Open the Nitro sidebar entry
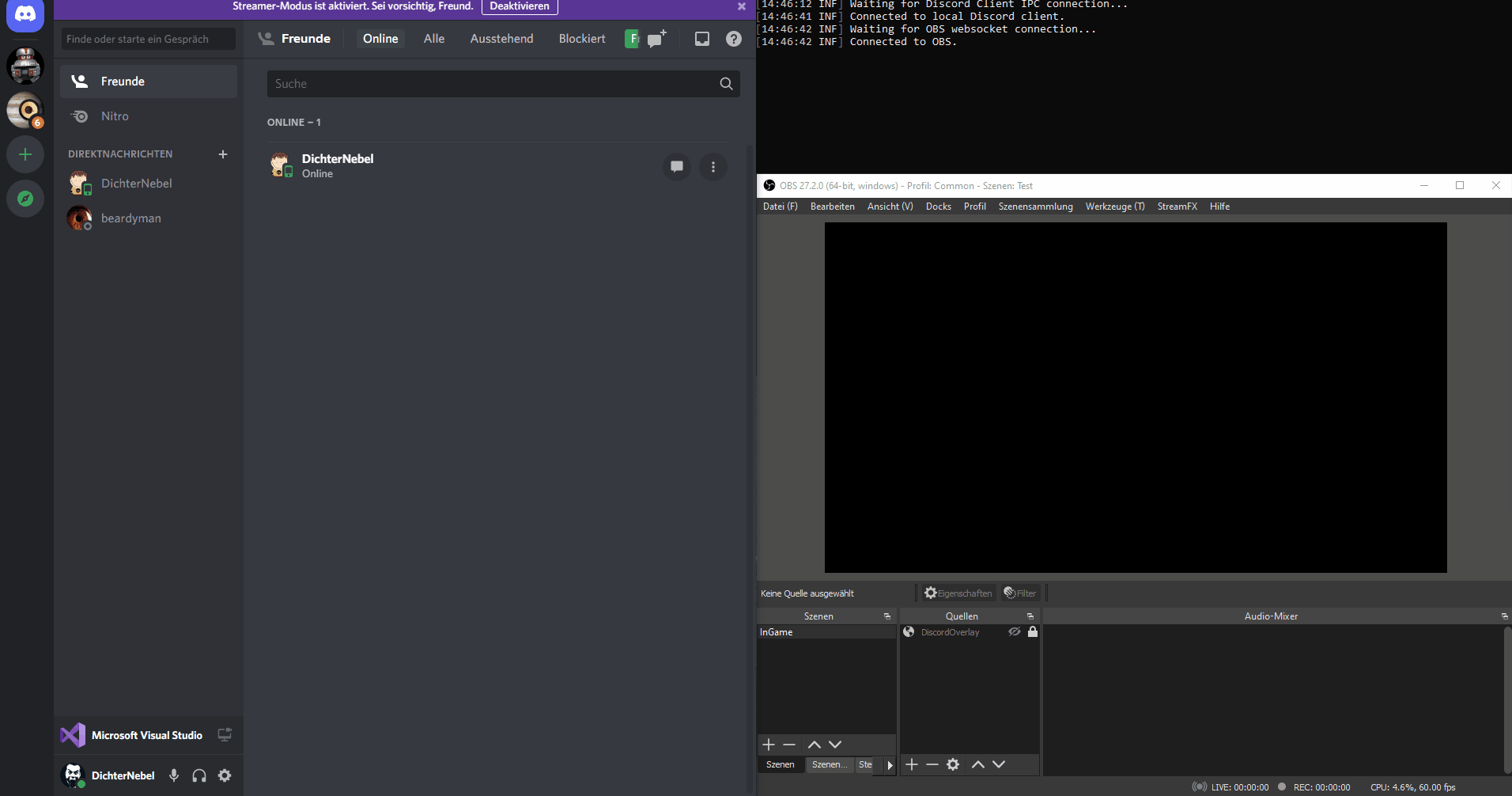The image size is (1512, 796). tap(149, 116)
